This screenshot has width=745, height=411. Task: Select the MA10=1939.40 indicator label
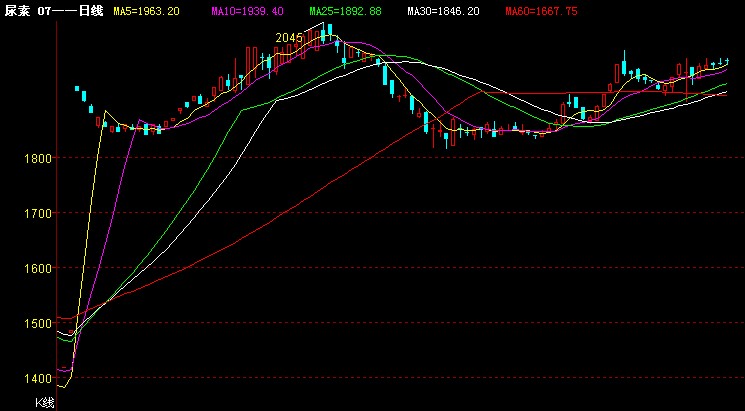click(x=248, y=11)
